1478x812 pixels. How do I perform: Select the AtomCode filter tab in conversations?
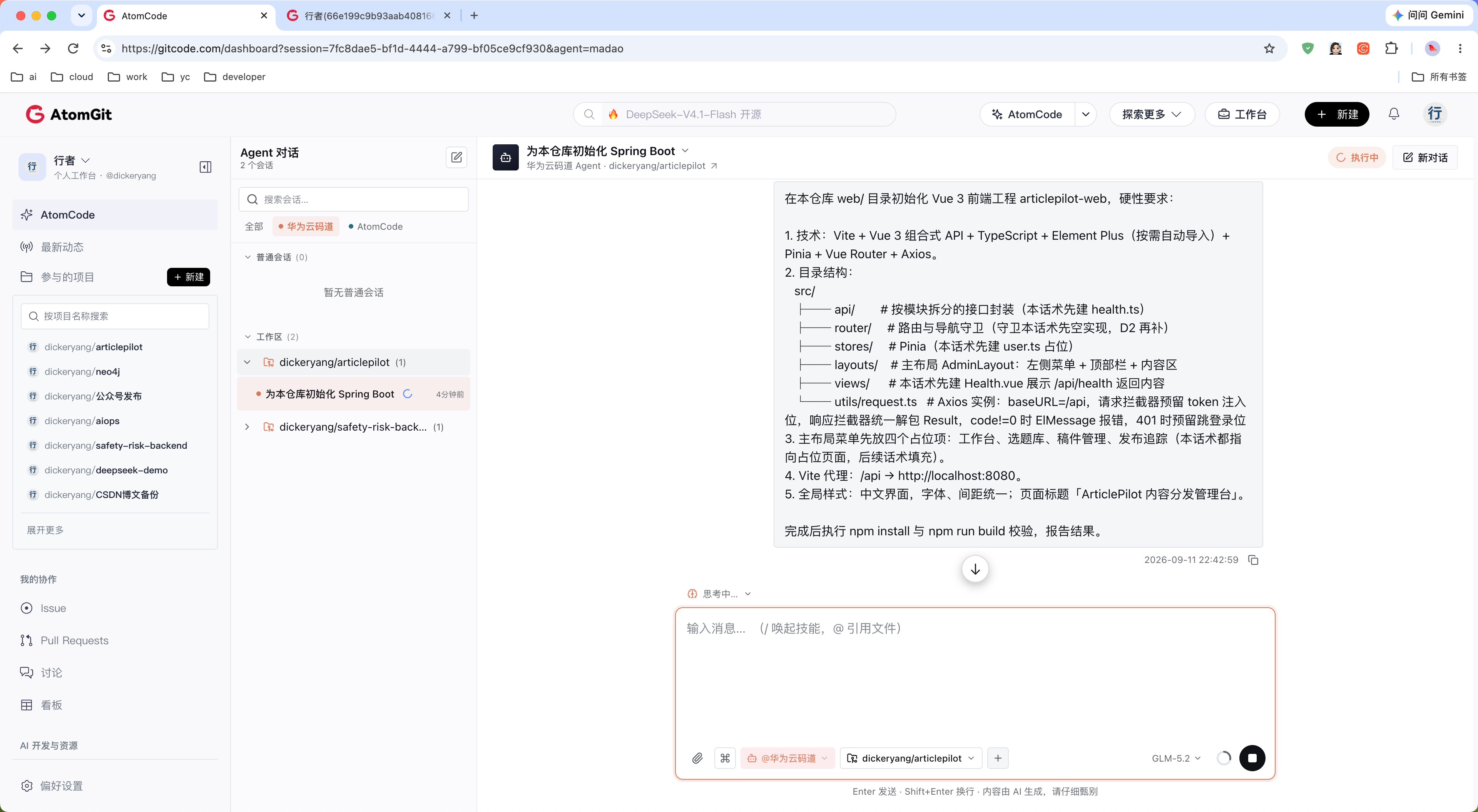[x=376, y=227]
